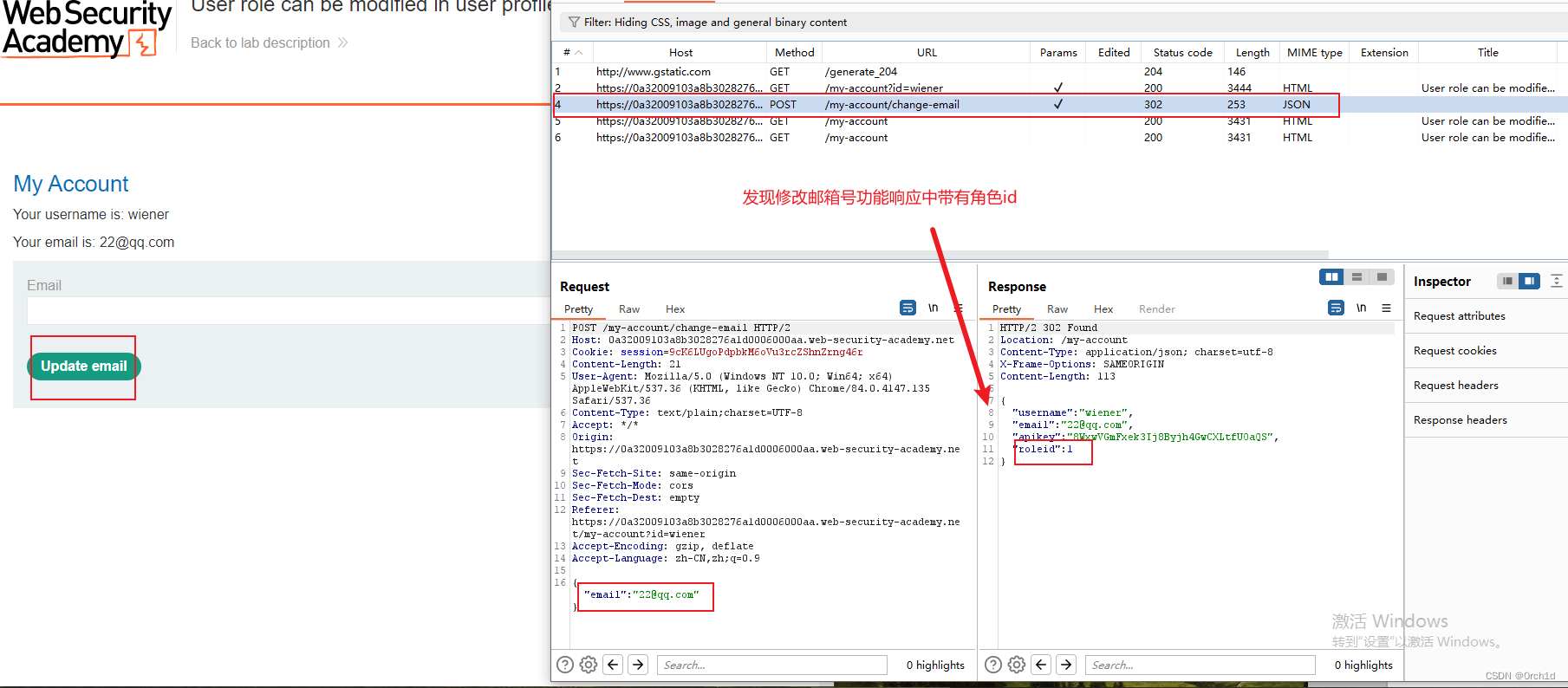
Task: Sort history by Params column
Action: coord(1058,52)
